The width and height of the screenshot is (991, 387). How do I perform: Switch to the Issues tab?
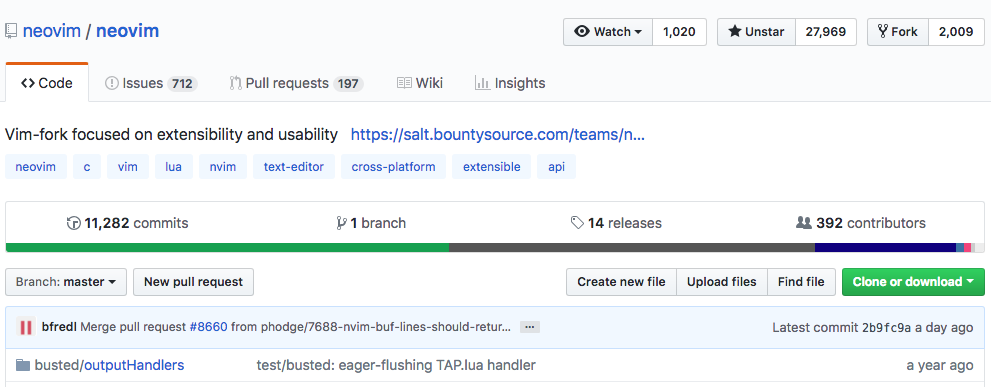[151, 83]
